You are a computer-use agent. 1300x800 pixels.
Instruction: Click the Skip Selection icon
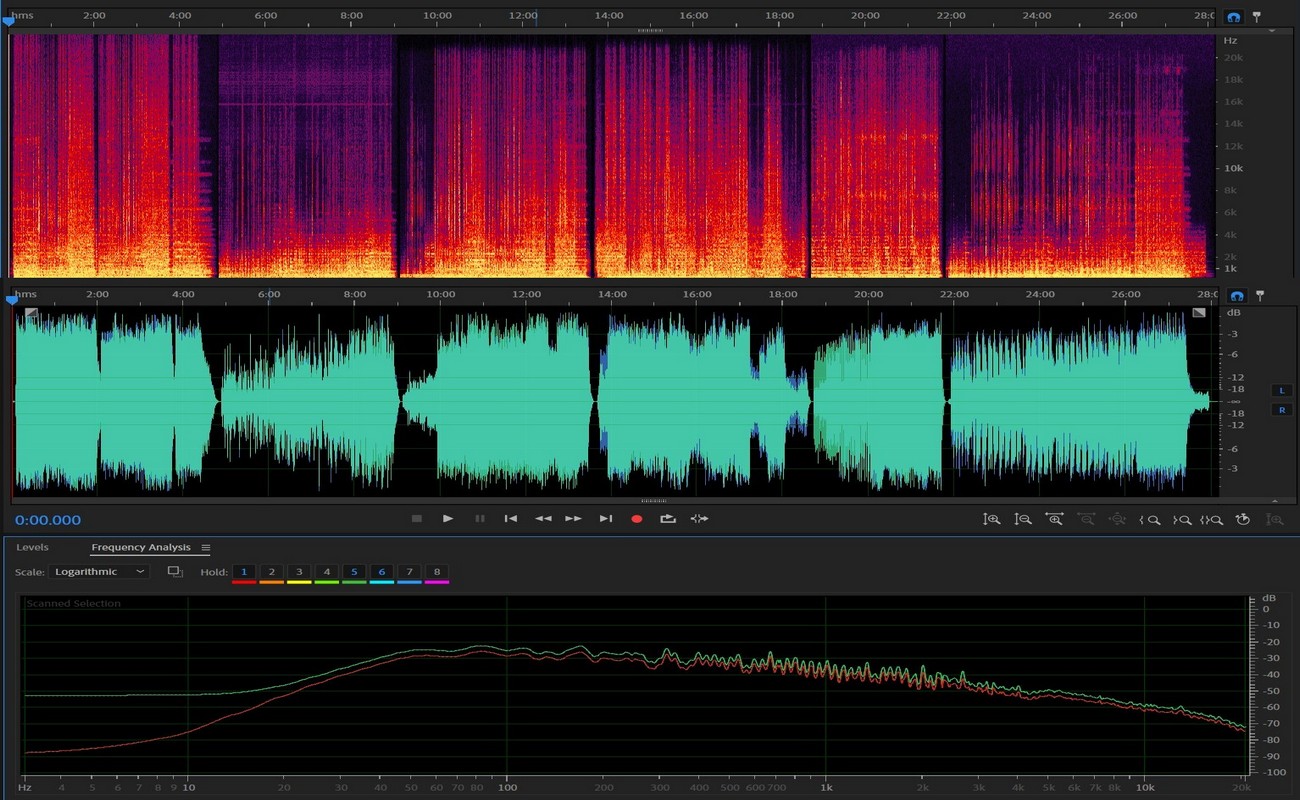[699, 519]
